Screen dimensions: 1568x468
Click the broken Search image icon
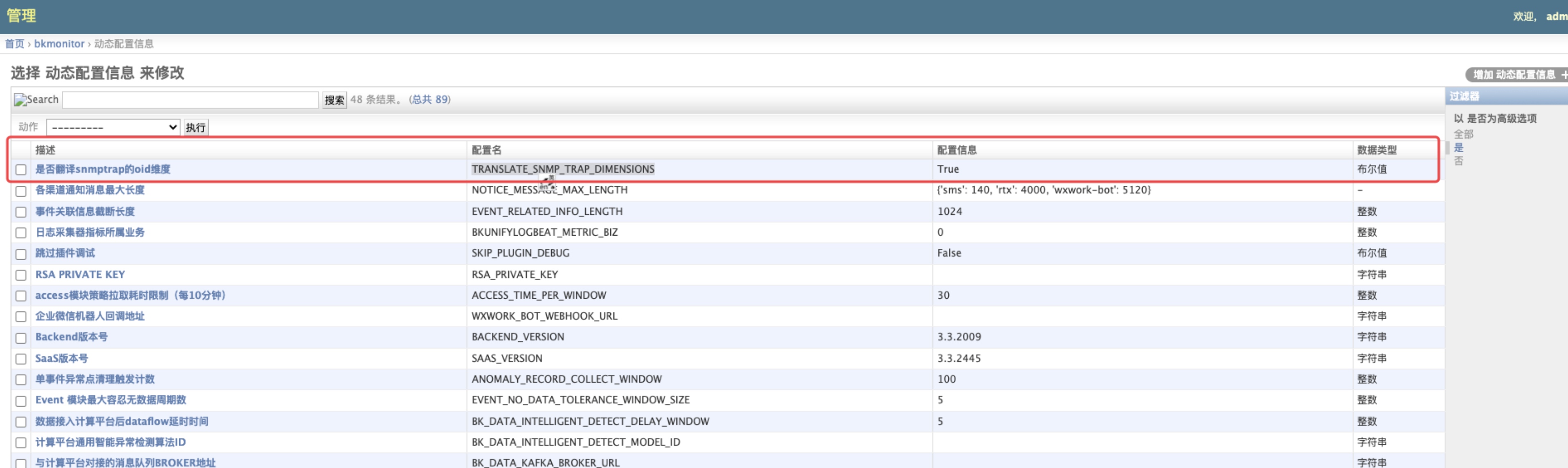20,100
